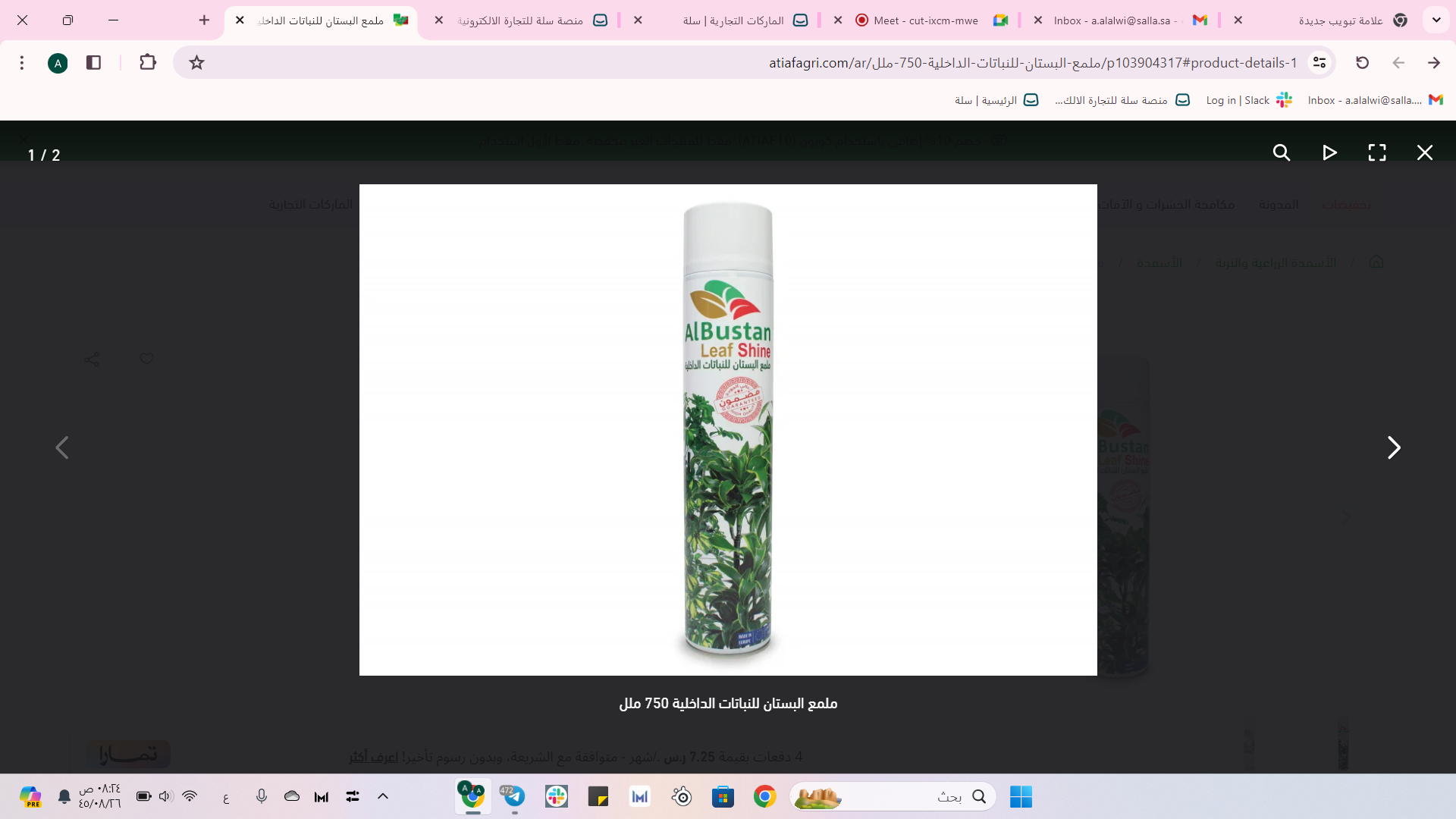Close the image lightbox
Viewport: 1456px width, 819px height.
[1425, 152]
